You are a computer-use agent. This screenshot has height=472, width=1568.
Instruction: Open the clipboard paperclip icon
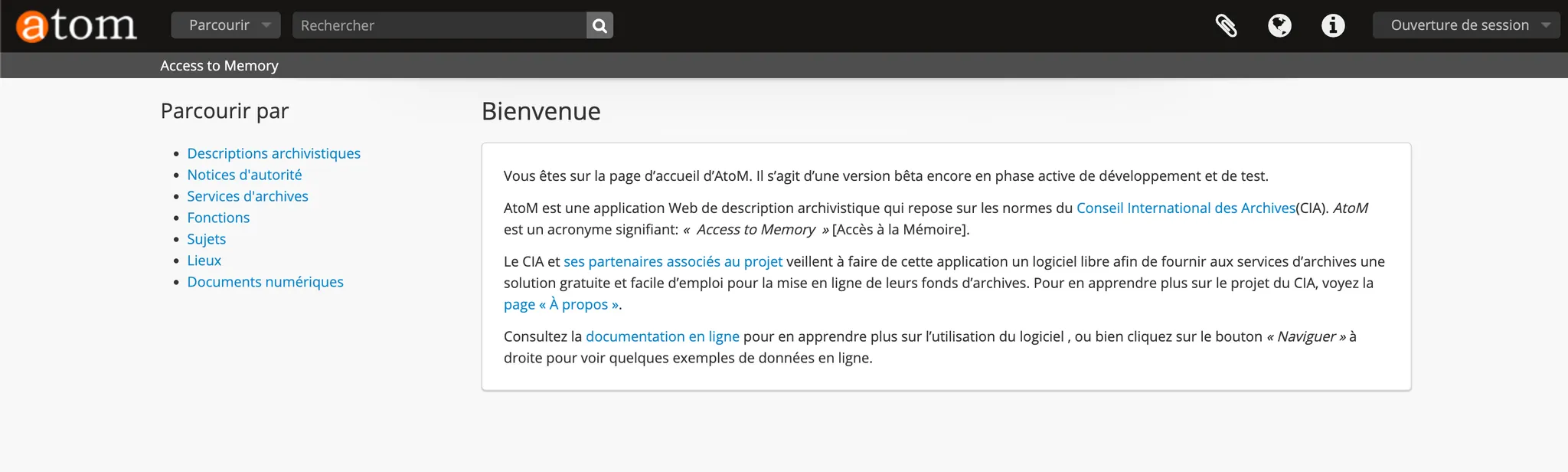point(1226,25)
